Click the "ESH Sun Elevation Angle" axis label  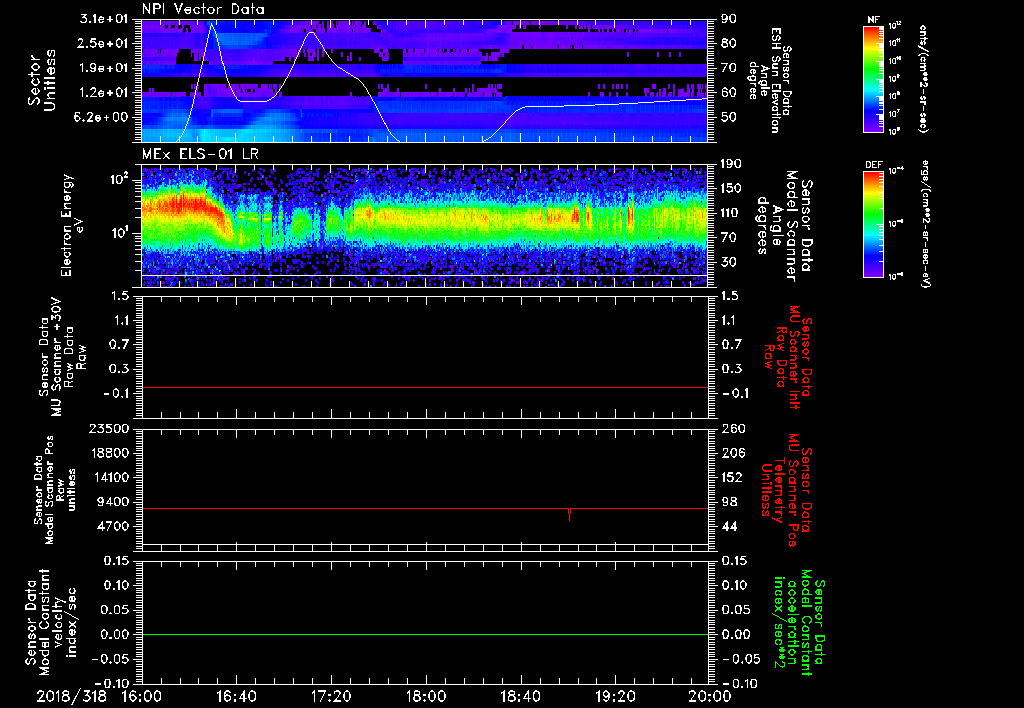(x=770, y=80)
